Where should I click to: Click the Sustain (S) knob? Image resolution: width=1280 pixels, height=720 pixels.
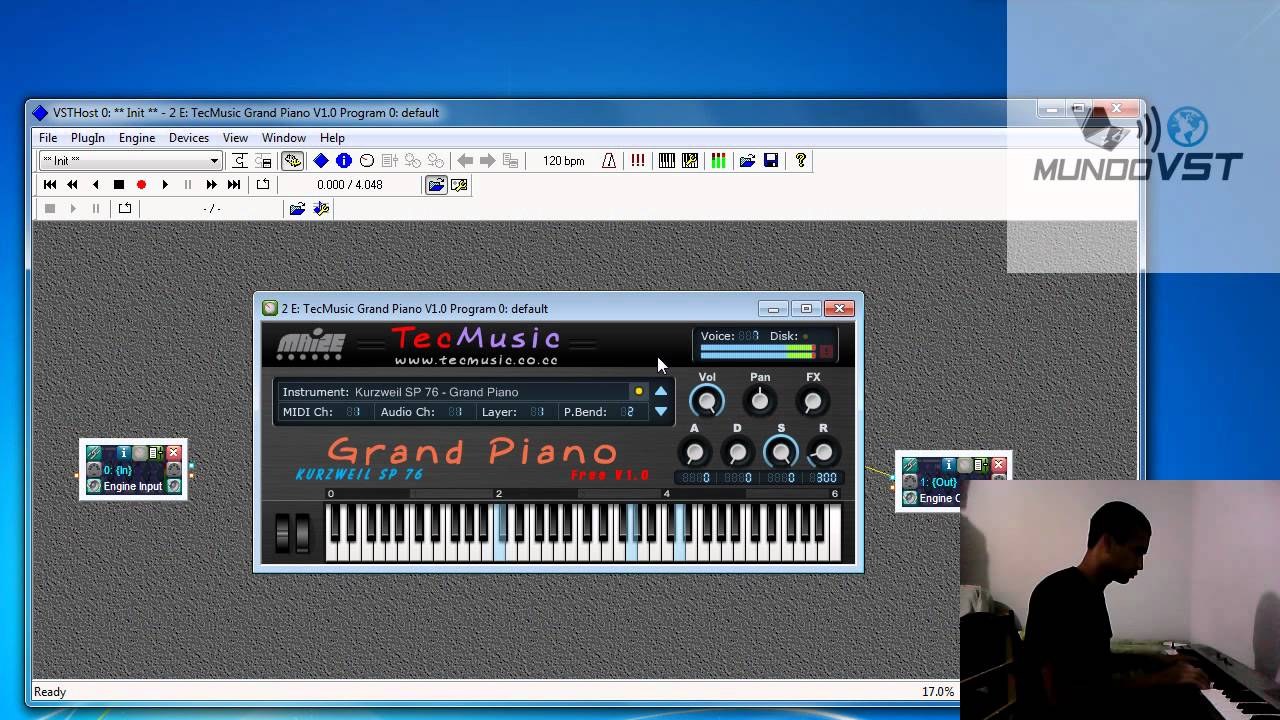pyautogui.click(x=781, y=453)
